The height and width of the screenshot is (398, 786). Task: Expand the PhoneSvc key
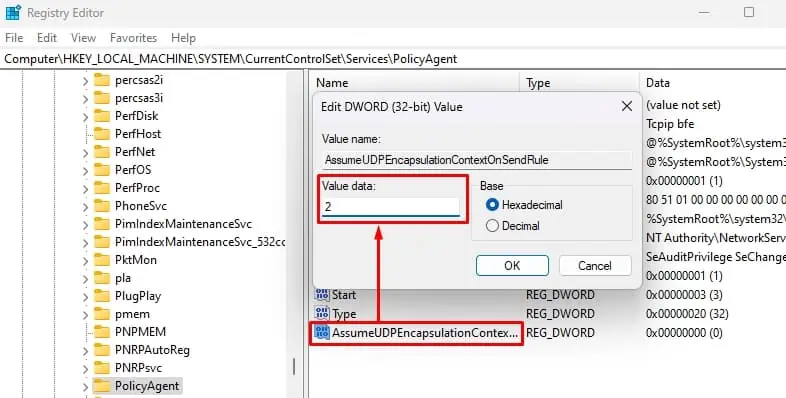[86, 207]
